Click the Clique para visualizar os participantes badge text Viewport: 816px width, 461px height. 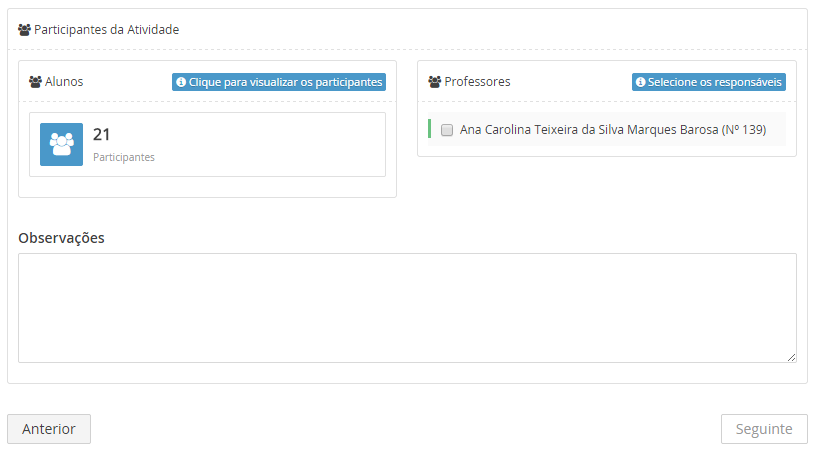(285, 82)
